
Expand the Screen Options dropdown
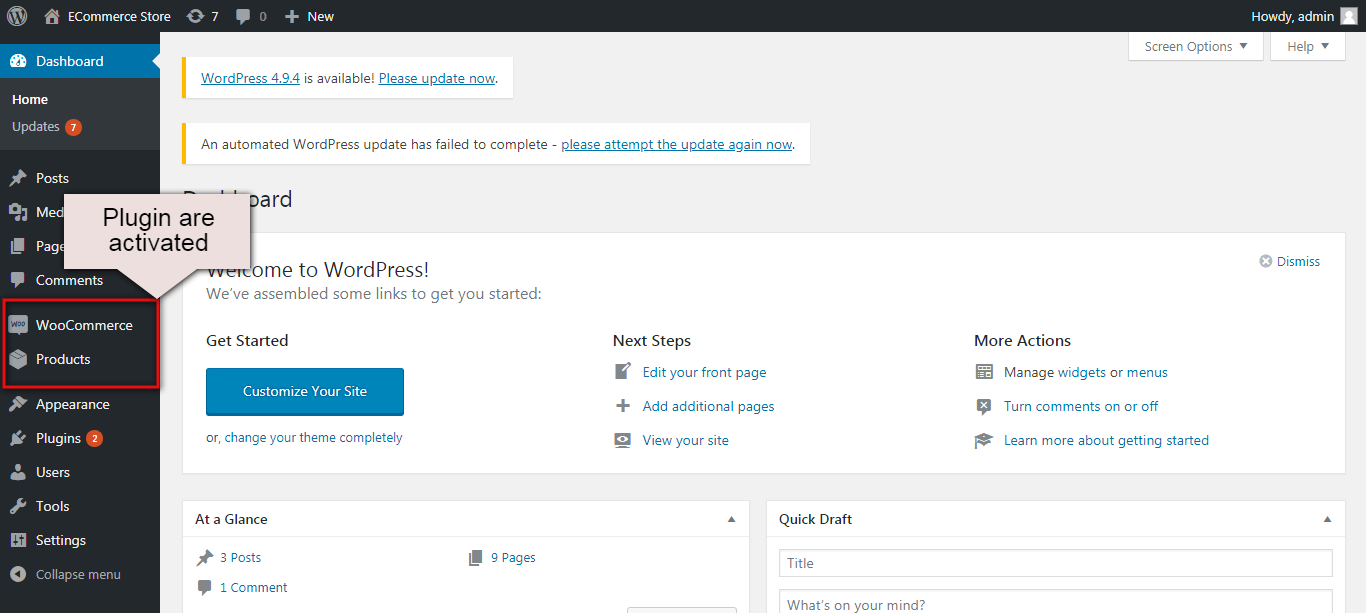(x=1195, y=46)
